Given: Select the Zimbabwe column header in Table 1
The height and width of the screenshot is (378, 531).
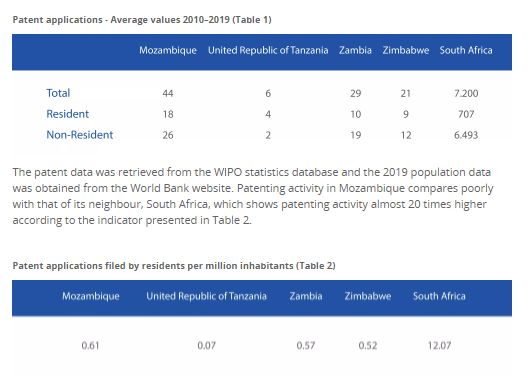Looking at the screenshot, I should 406,50.
